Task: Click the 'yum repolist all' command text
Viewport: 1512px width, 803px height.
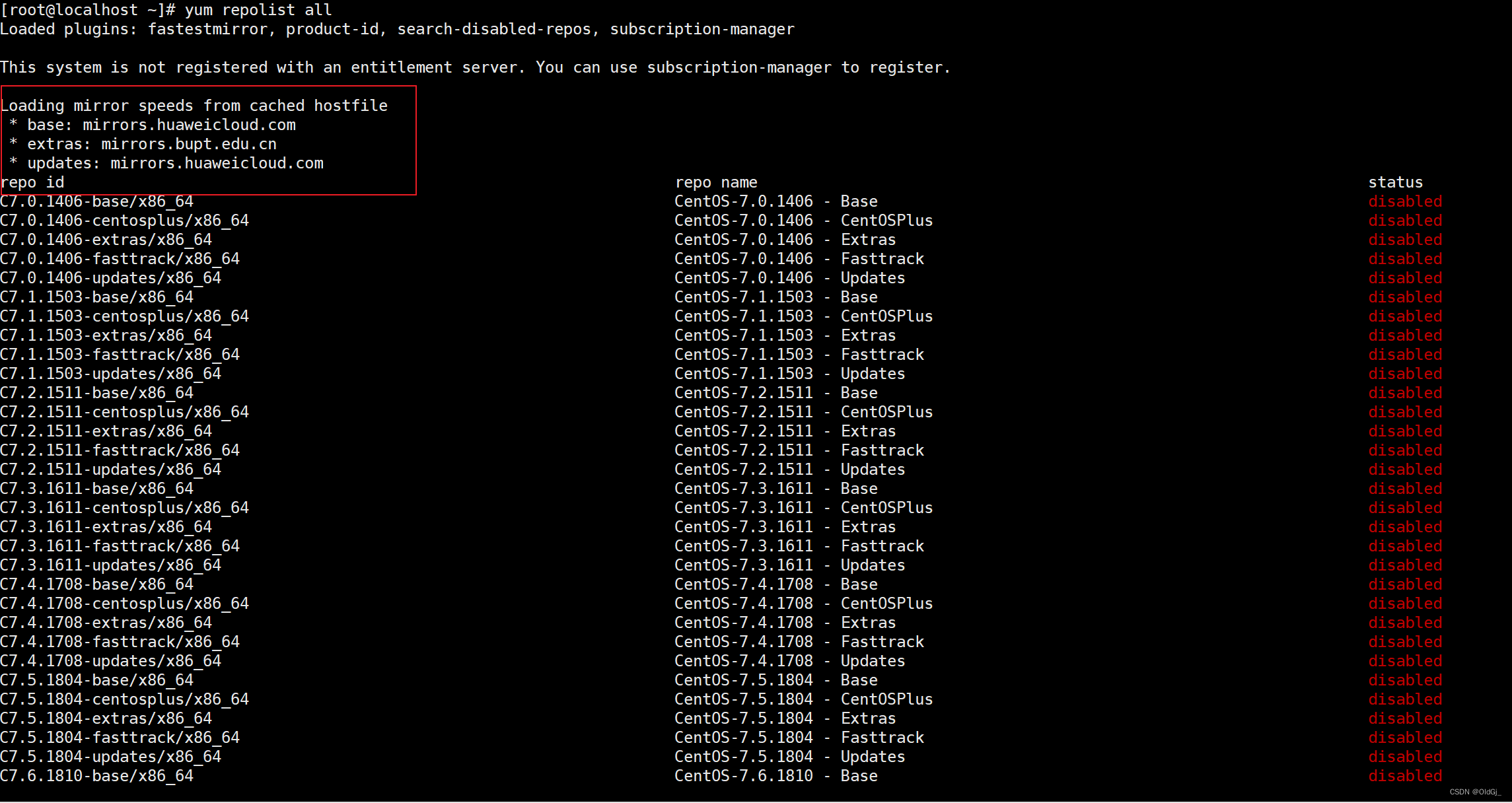Action: click(258, 10)
